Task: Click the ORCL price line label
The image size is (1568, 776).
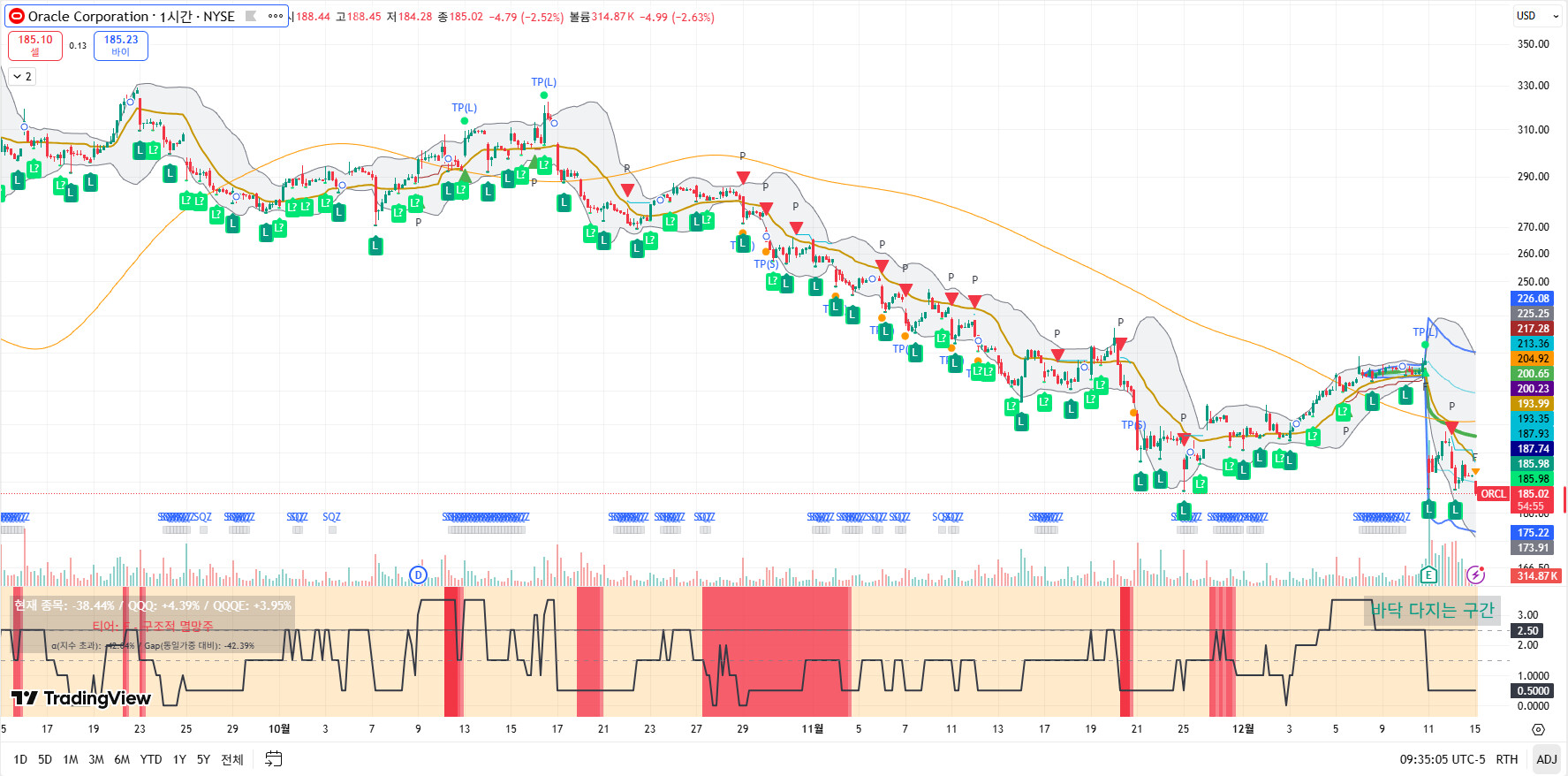Action: click(1493, 494)
